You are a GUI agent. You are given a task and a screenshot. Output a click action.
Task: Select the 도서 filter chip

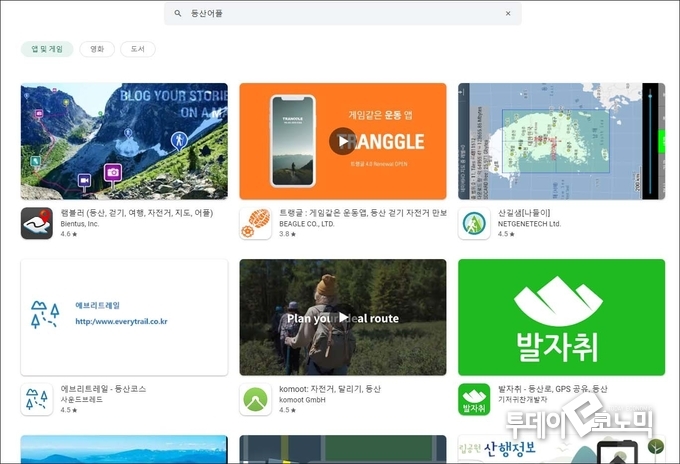pos(138,49)
